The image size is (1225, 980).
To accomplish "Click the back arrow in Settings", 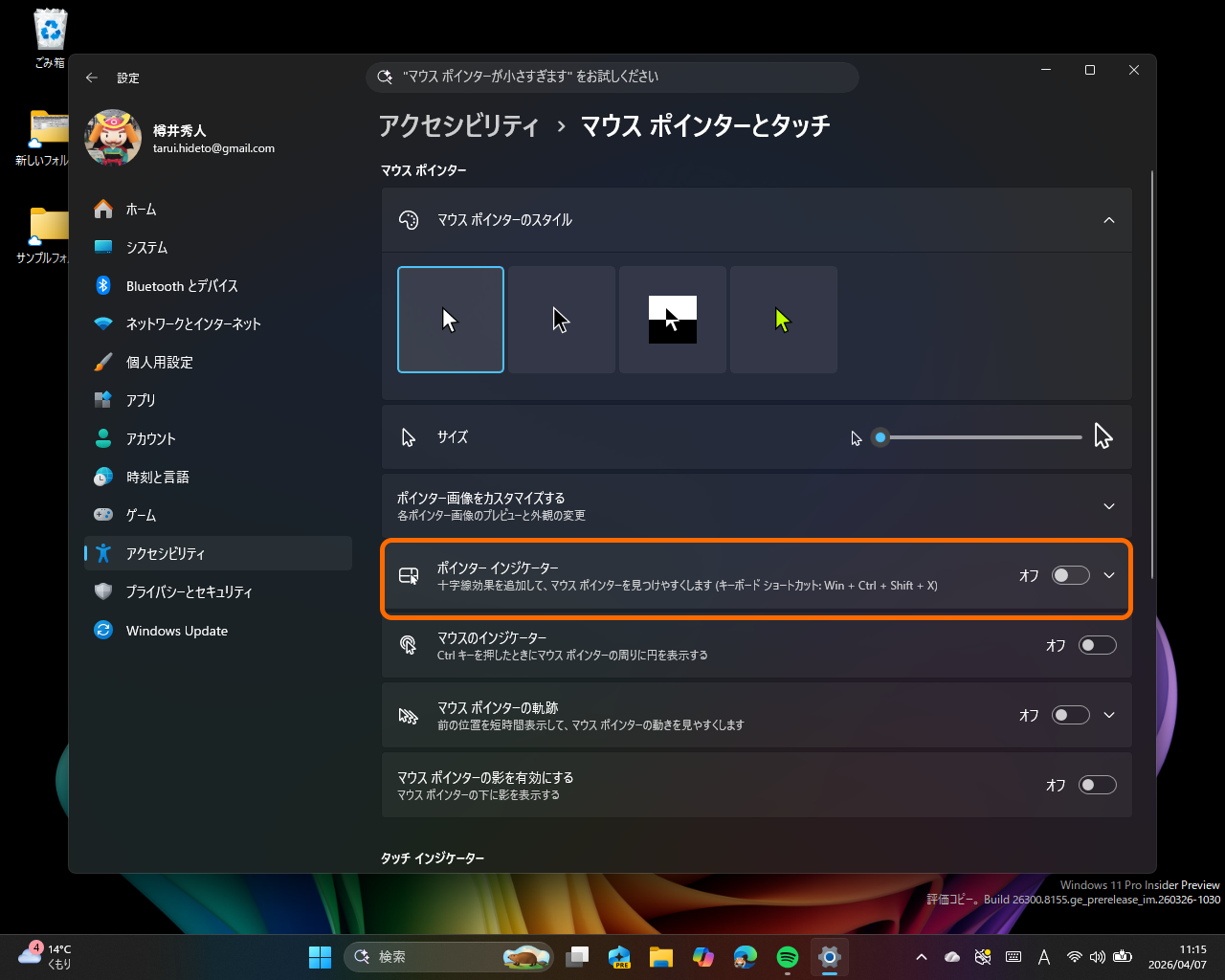I will (x=91, y=78).
